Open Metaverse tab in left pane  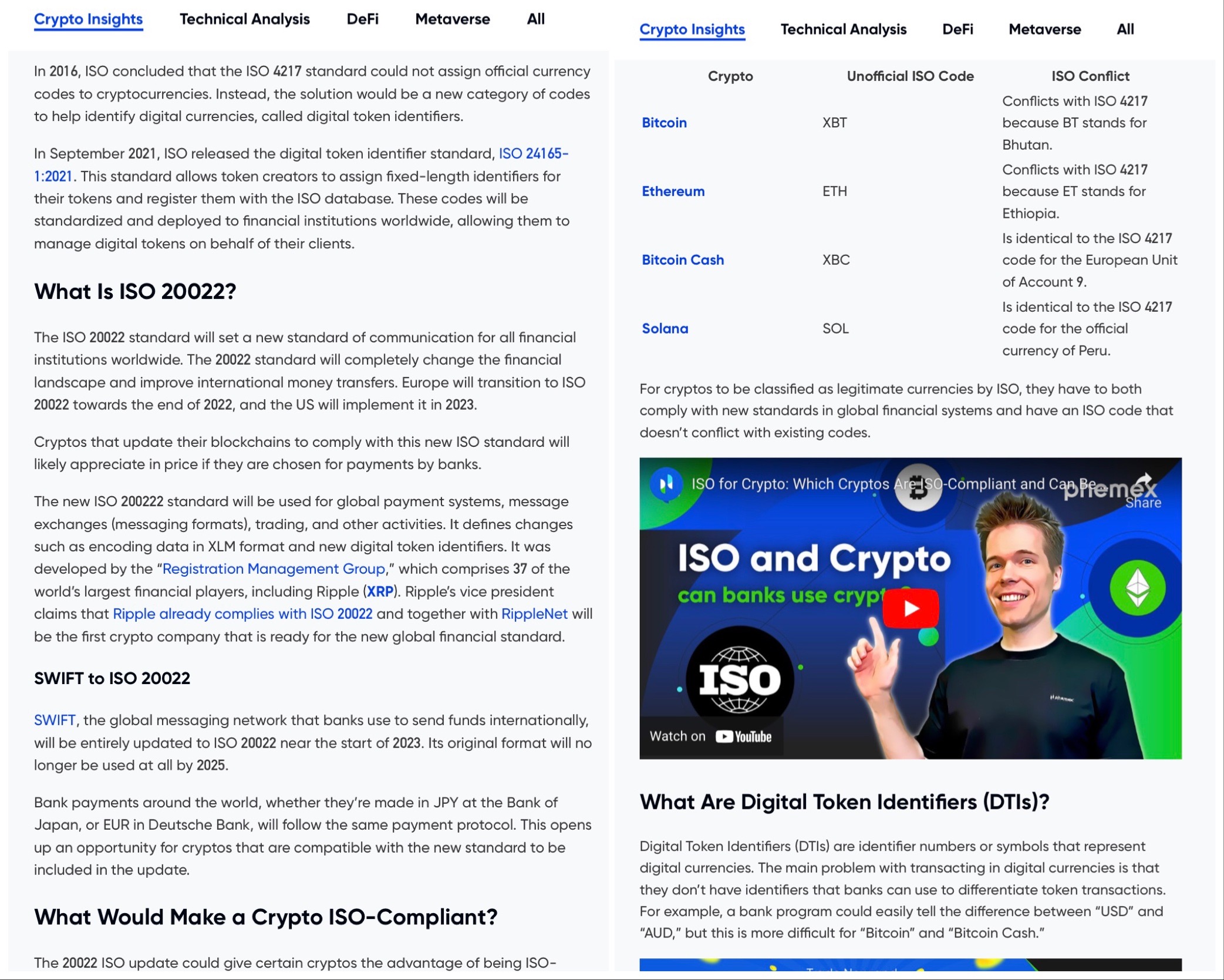click(x=452, y=19)
